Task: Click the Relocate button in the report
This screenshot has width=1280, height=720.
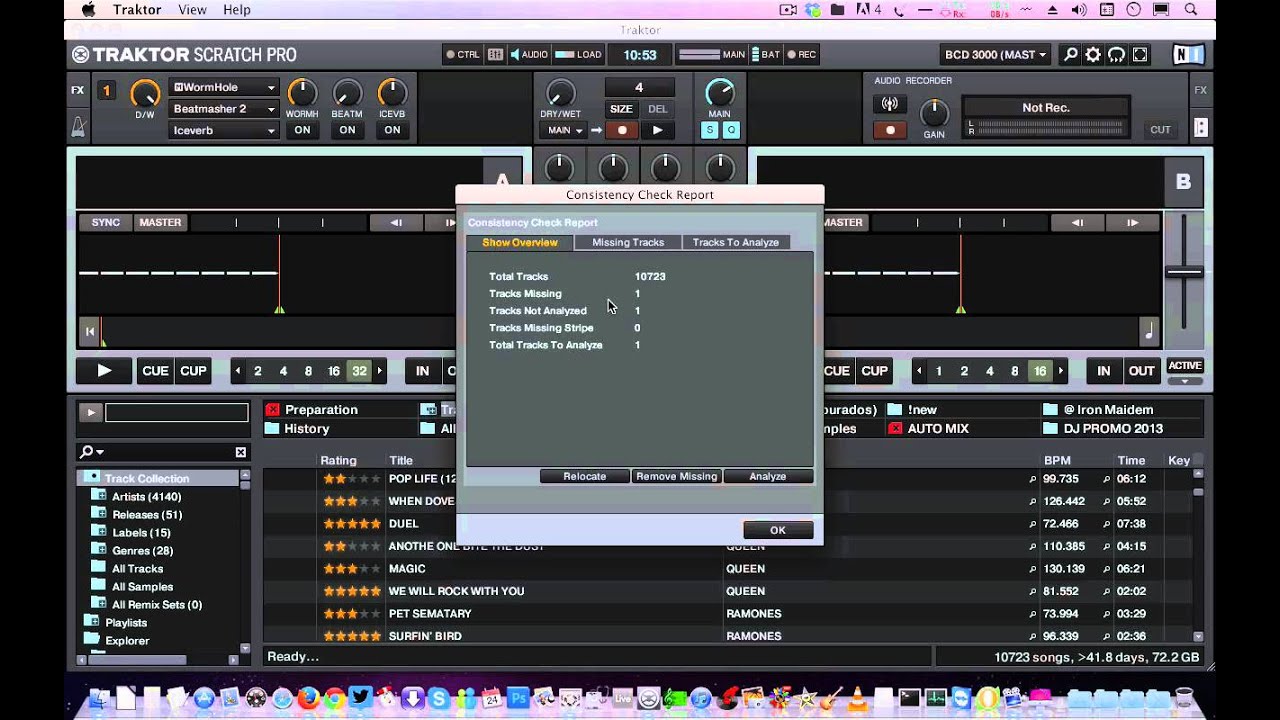Action: (585, 476)
